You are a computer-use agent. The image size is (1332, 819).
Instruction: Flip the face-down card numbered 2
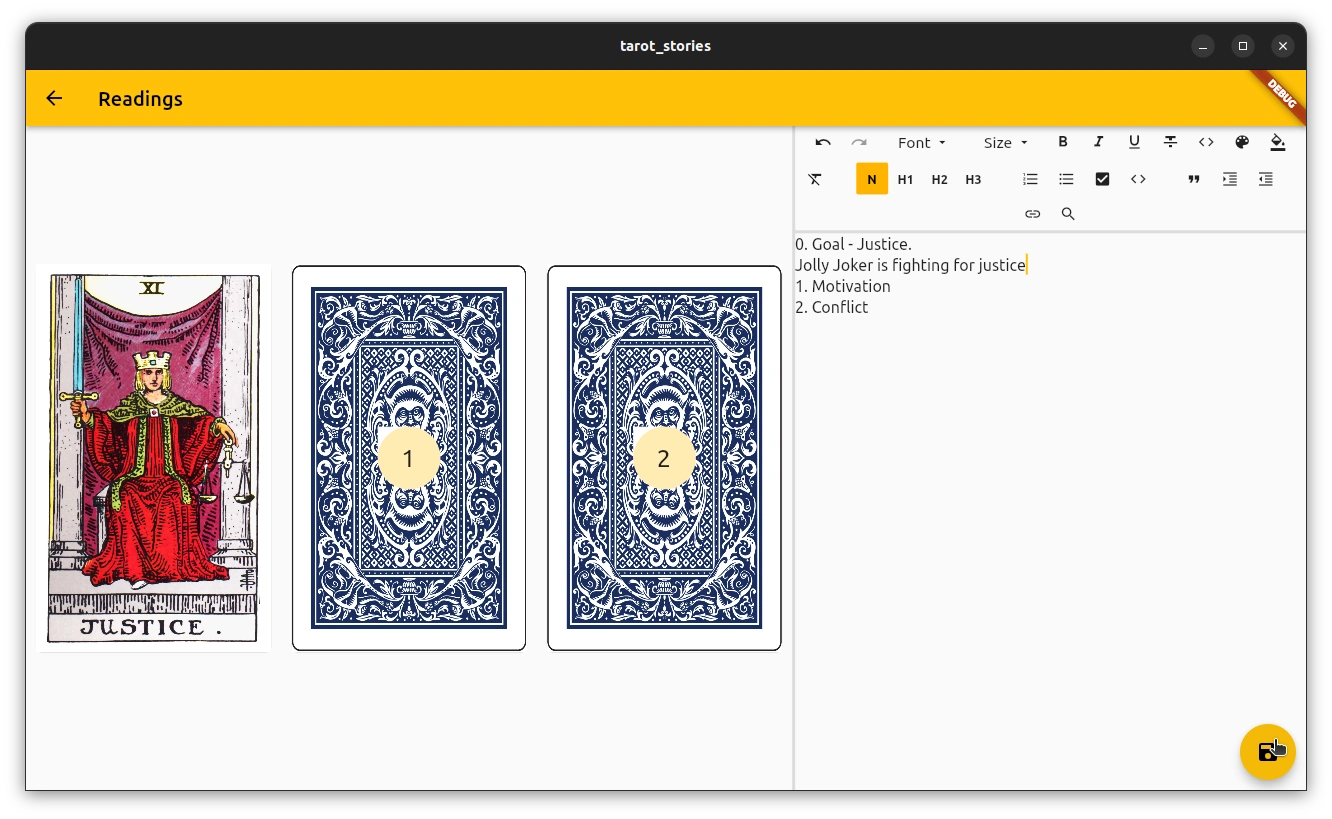click(664, 458)
